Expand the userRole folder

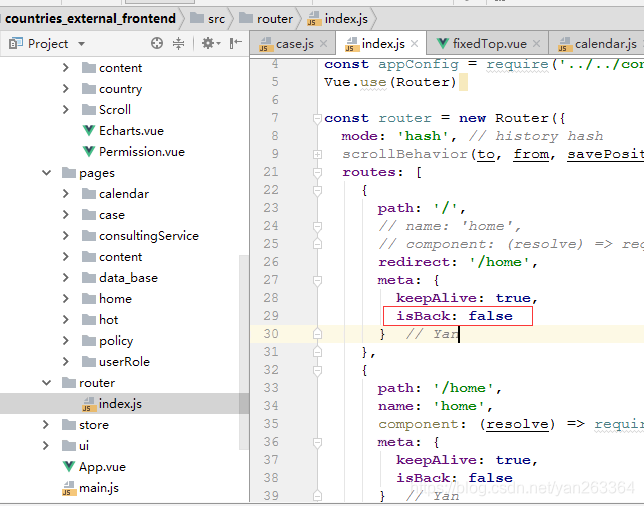(x=66, y=361)
